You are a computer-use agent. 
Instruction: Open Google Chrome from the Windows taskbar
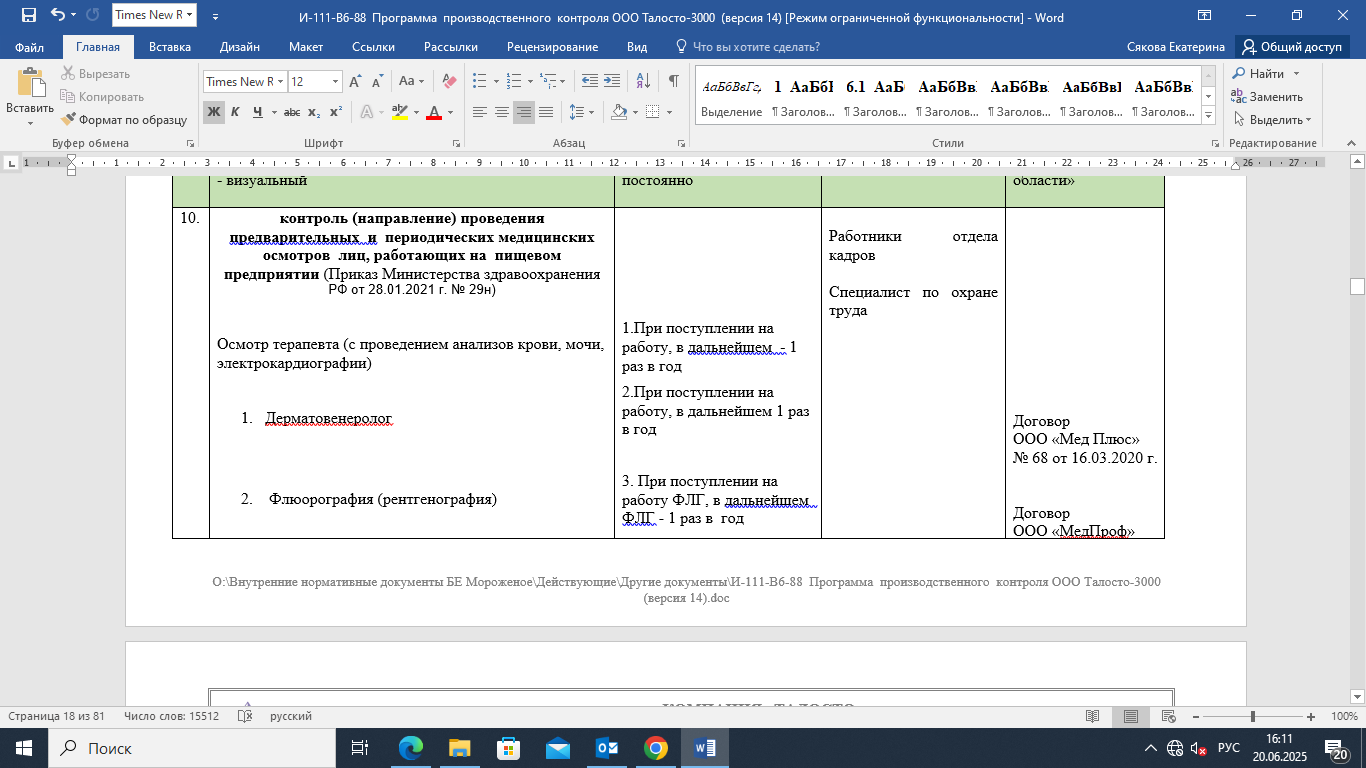(x=656, y=748)
